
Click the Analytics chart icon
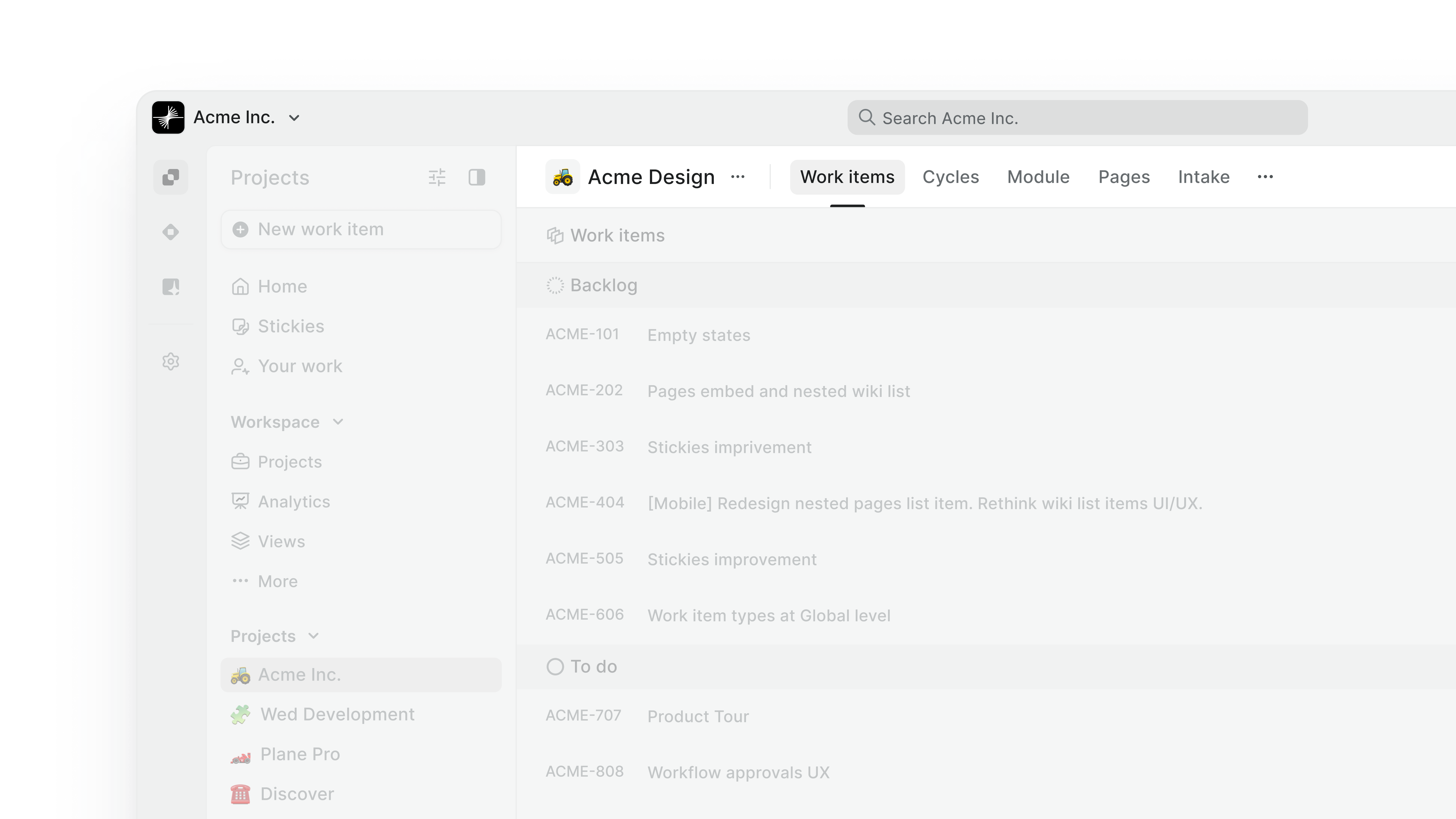coord(240,501)
